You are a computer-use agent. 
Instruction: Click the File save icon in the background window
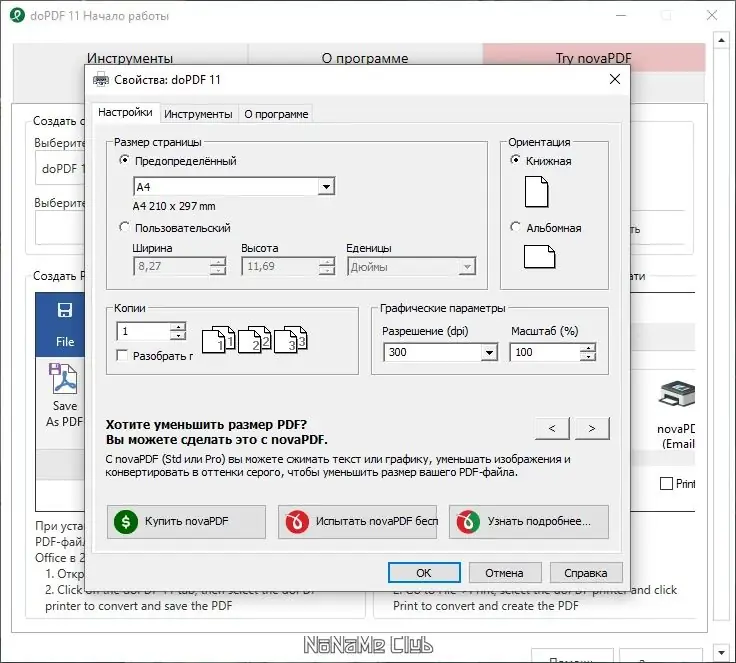tap(65, 310)
